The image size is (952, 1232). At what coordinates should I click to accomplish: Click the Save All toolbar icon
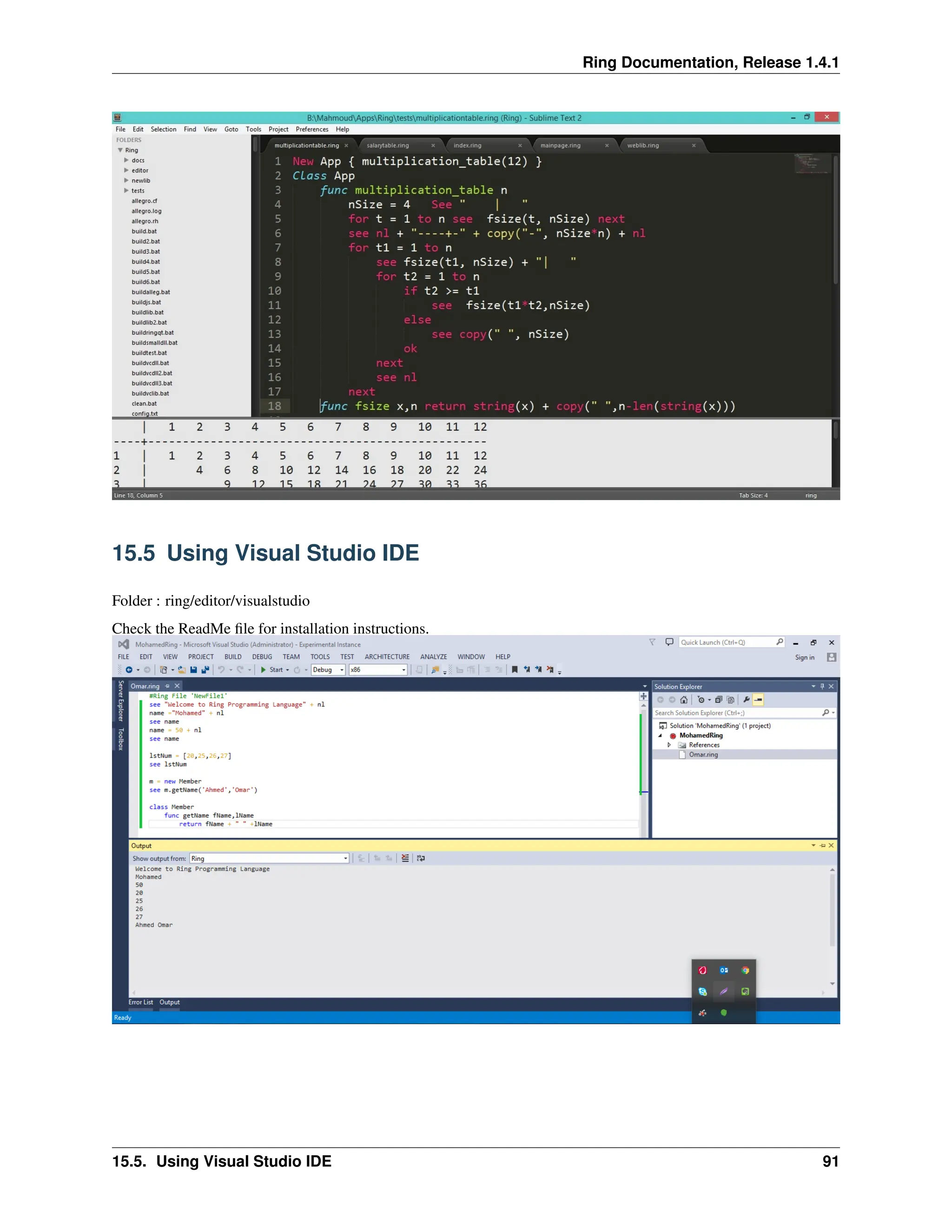tap(205, 669)
